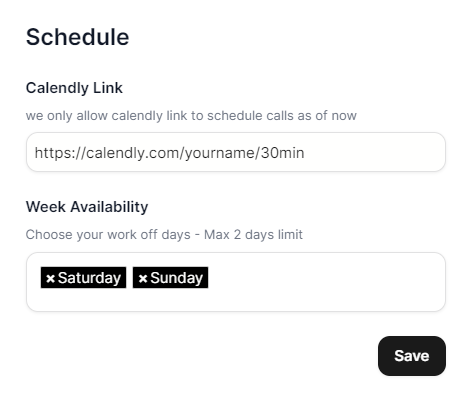Open the Week Availability days dropdown
Viewport: 474px width, 402px height.
pyautogui.click(x=236, y=282)
